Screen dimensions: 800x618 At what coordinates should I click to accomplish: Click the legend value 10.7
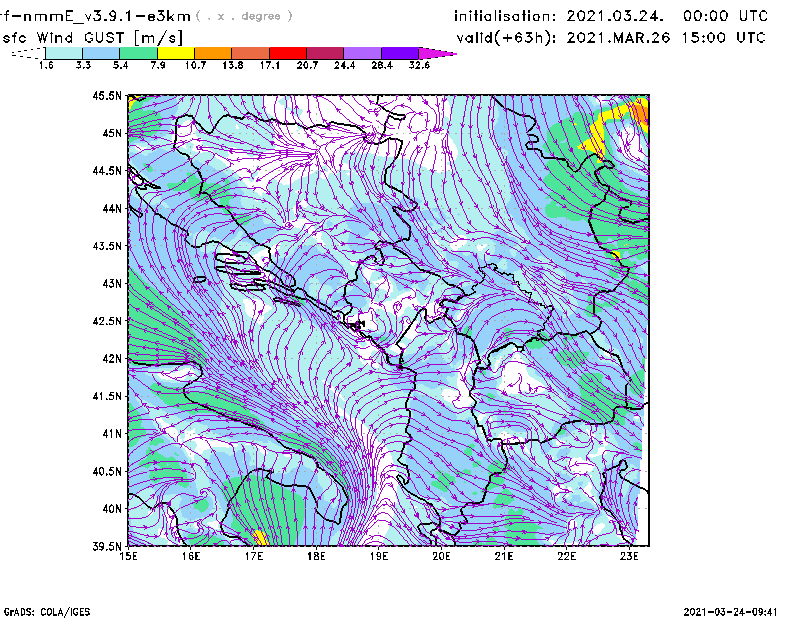[195, 65]
